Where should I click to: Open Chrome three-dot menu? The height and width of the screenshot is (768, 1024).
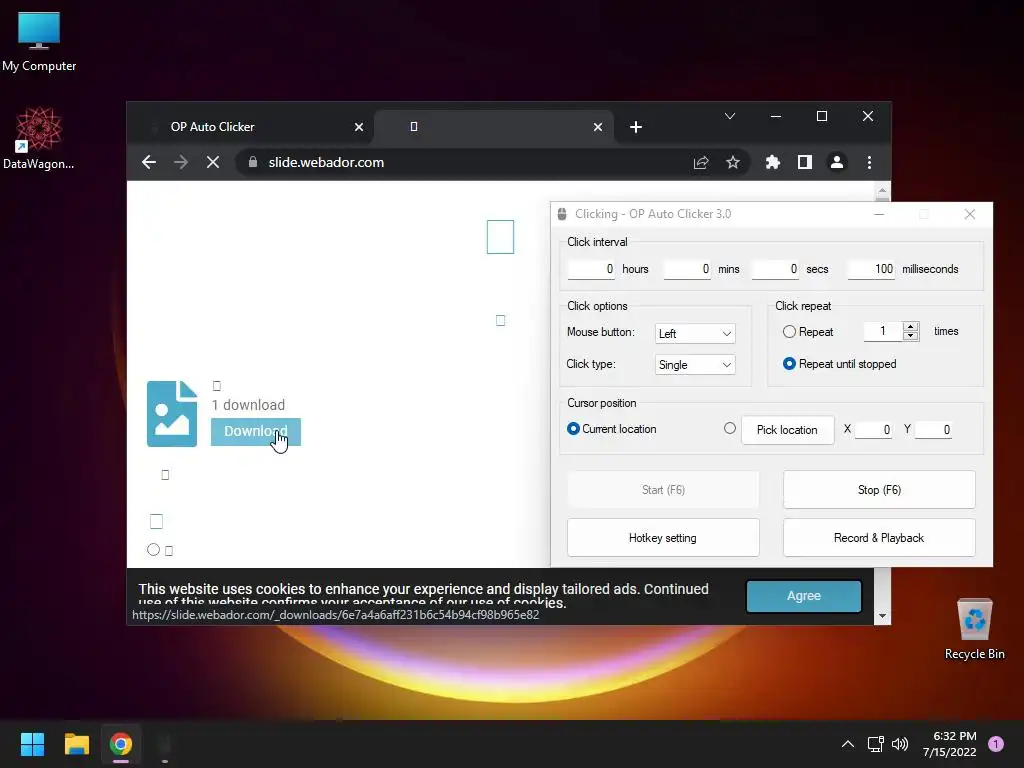tap(869, 163)
